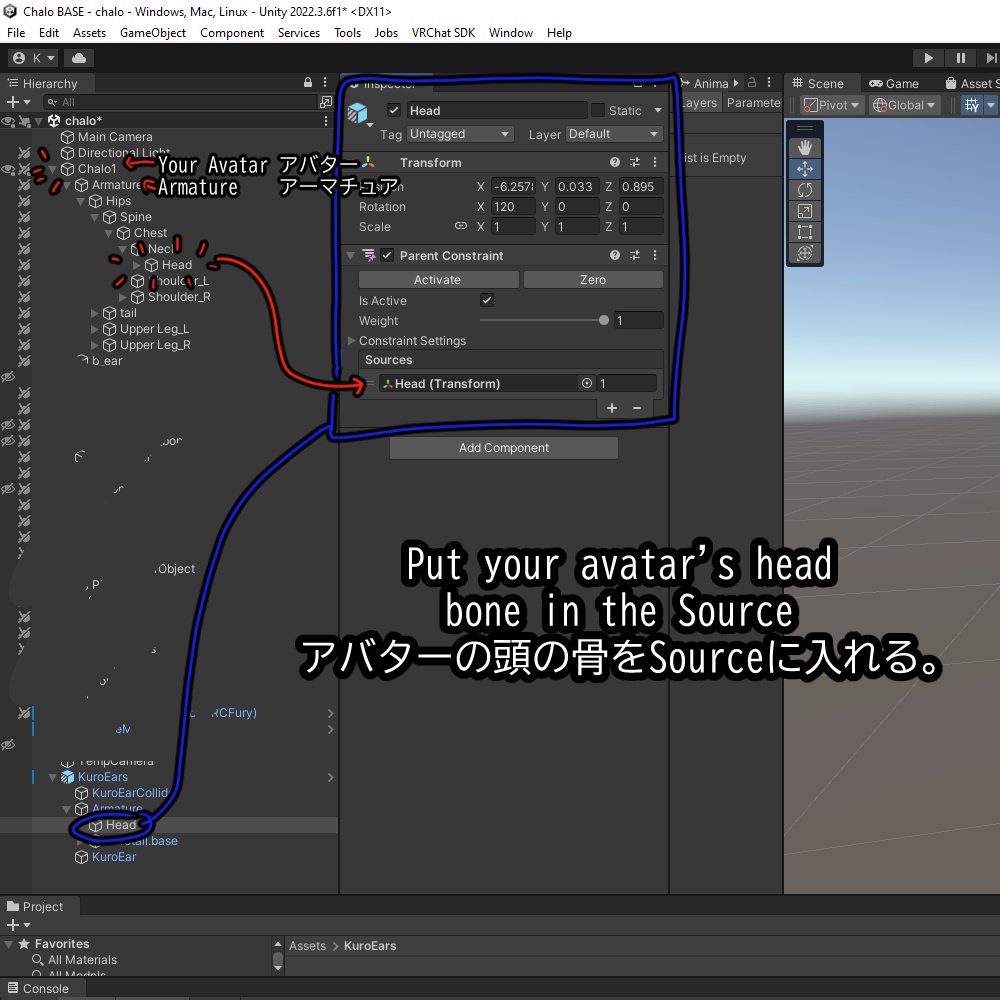Open Parent Constraint more options menu
Viewport: 1000px width, 1000px height.
655,255
